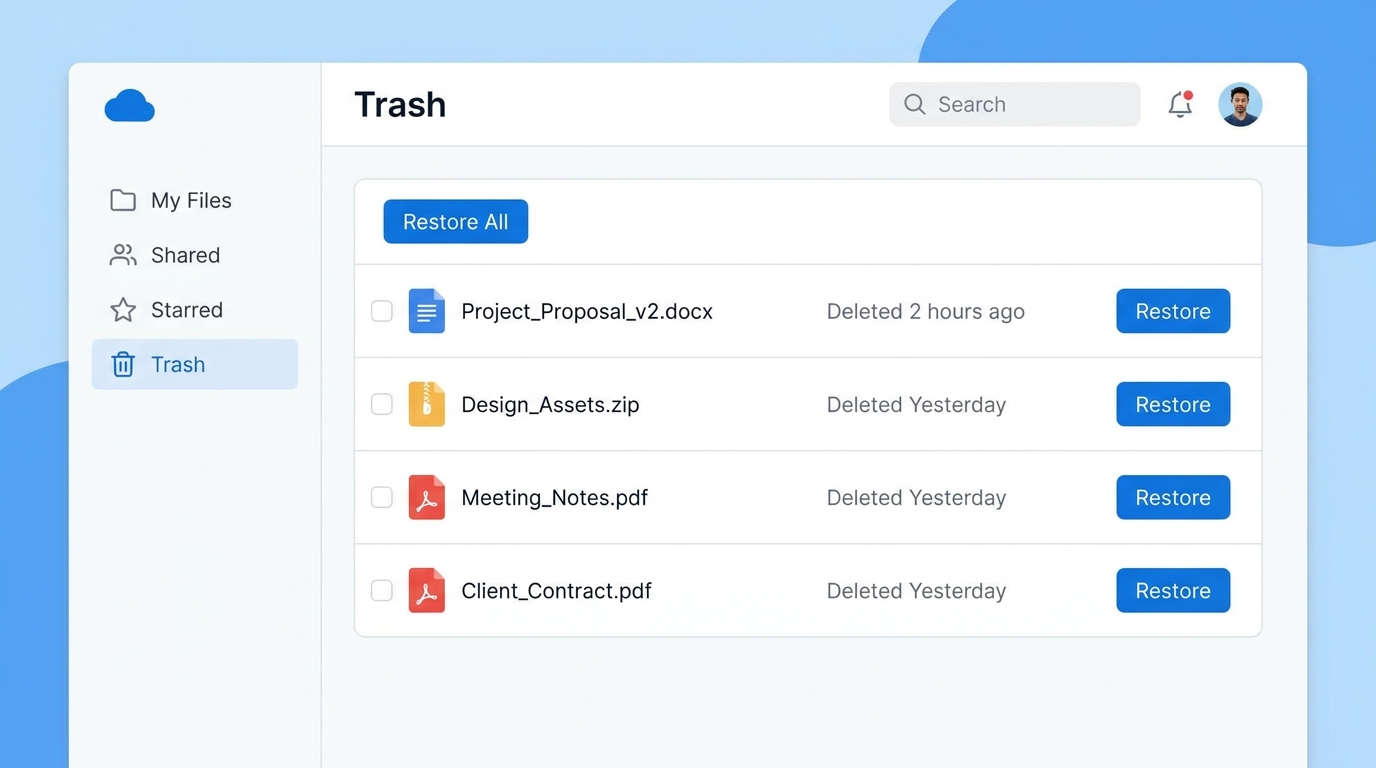Check the Meeting_Notes.pdf checkbox

pyautogui.click(x=382, y=497)
